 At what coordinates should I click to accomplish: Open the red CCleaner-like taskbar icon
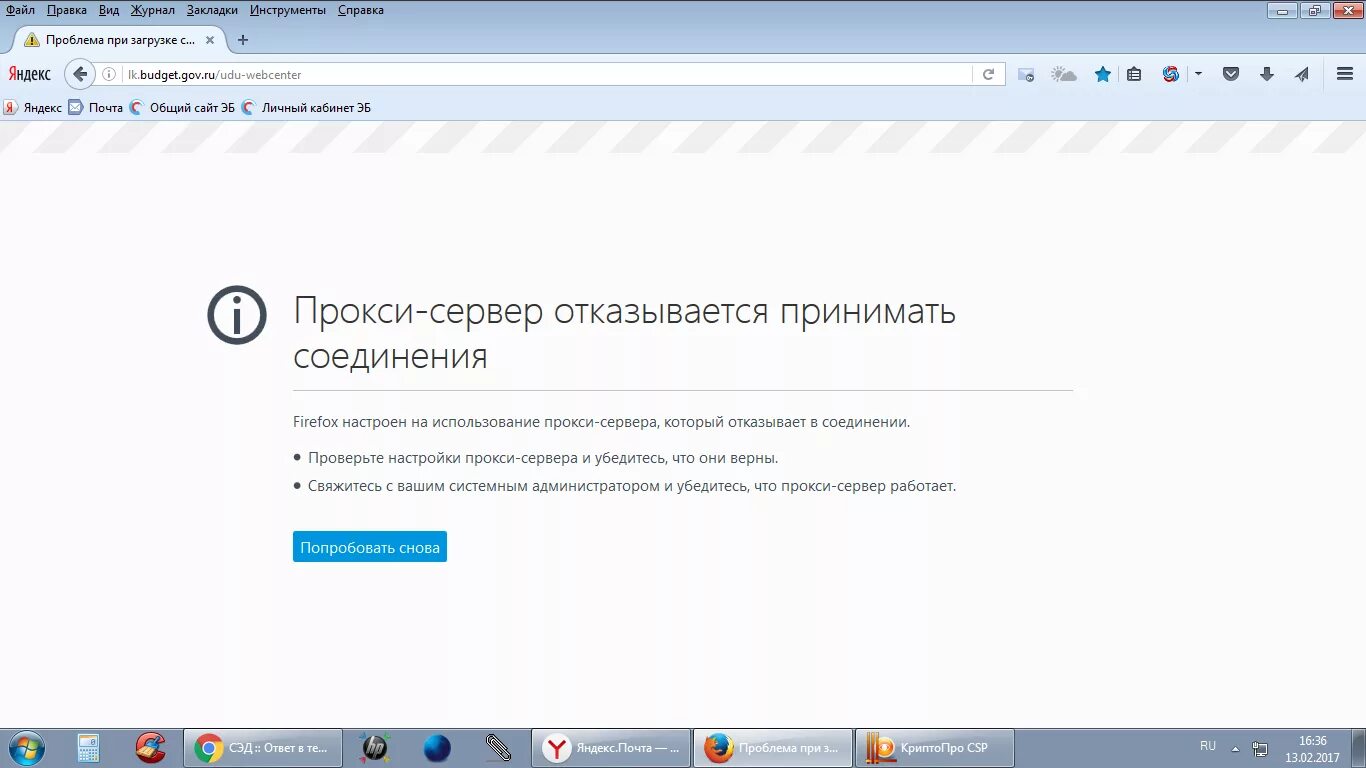tap(150, 748)
